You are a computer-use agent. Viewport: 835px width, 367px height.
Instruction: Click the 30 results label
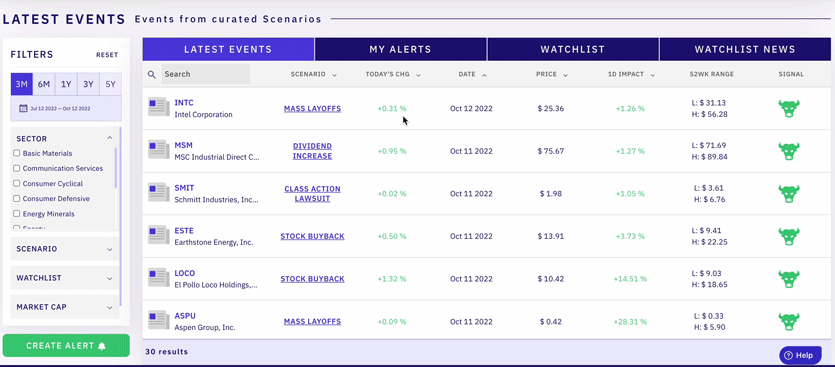pyautogui.click(x=167, y=352)
